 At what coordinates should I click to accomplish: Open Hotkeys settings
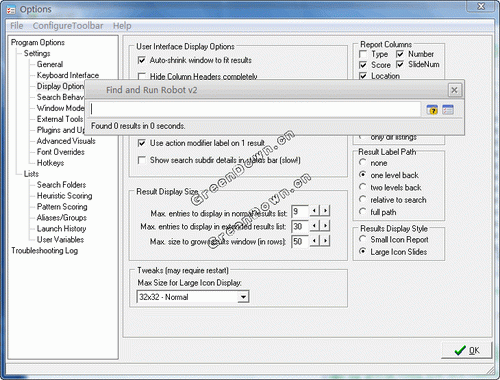click(50, 163)
